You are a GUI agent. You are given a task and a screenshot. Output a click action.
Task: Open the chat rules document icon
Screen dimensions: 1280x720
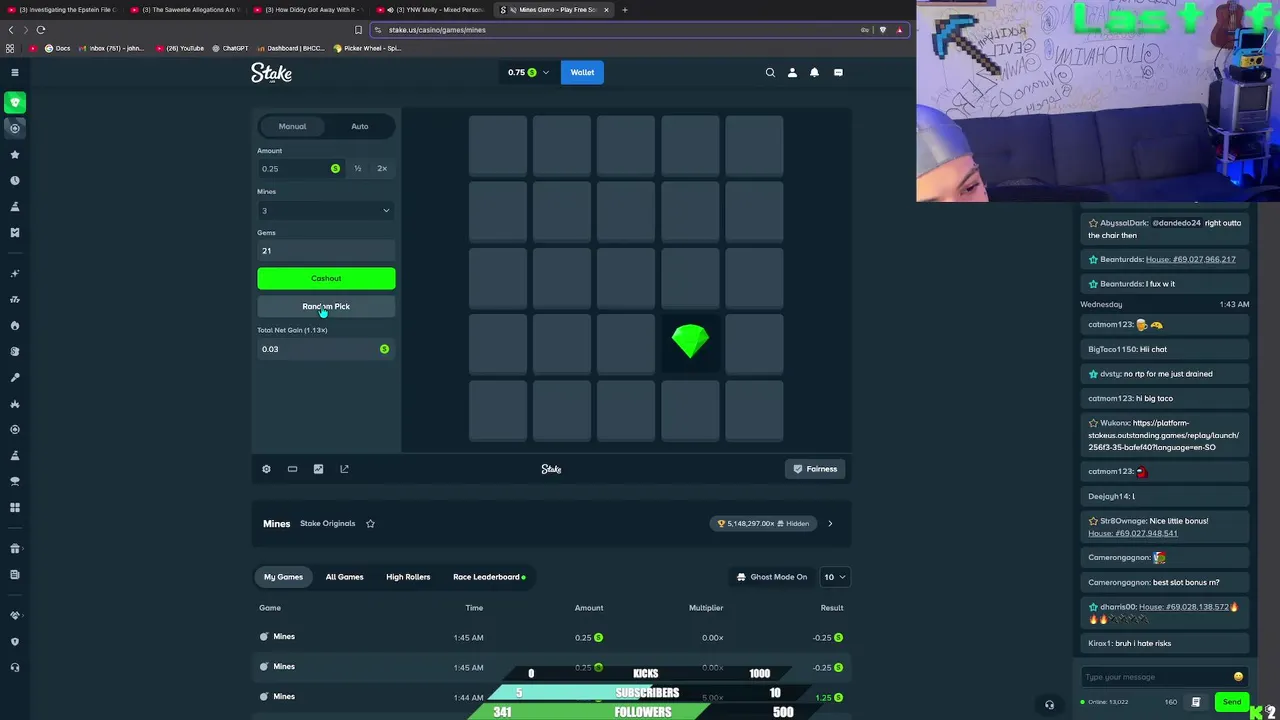pyautogui.click(x=1196, y=702)
